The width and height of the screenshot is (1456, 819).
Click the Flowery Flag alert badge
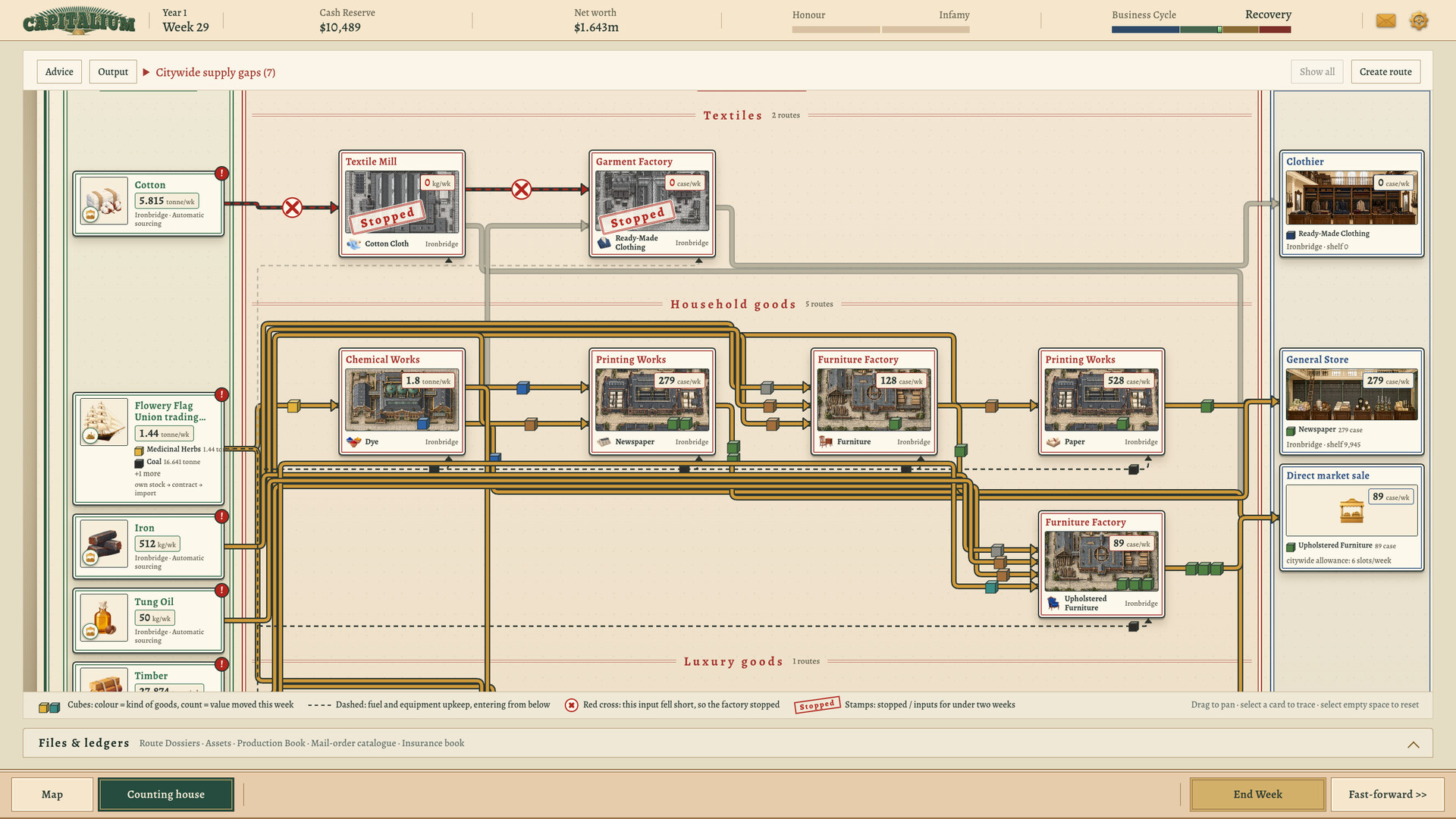coord(221,394)
